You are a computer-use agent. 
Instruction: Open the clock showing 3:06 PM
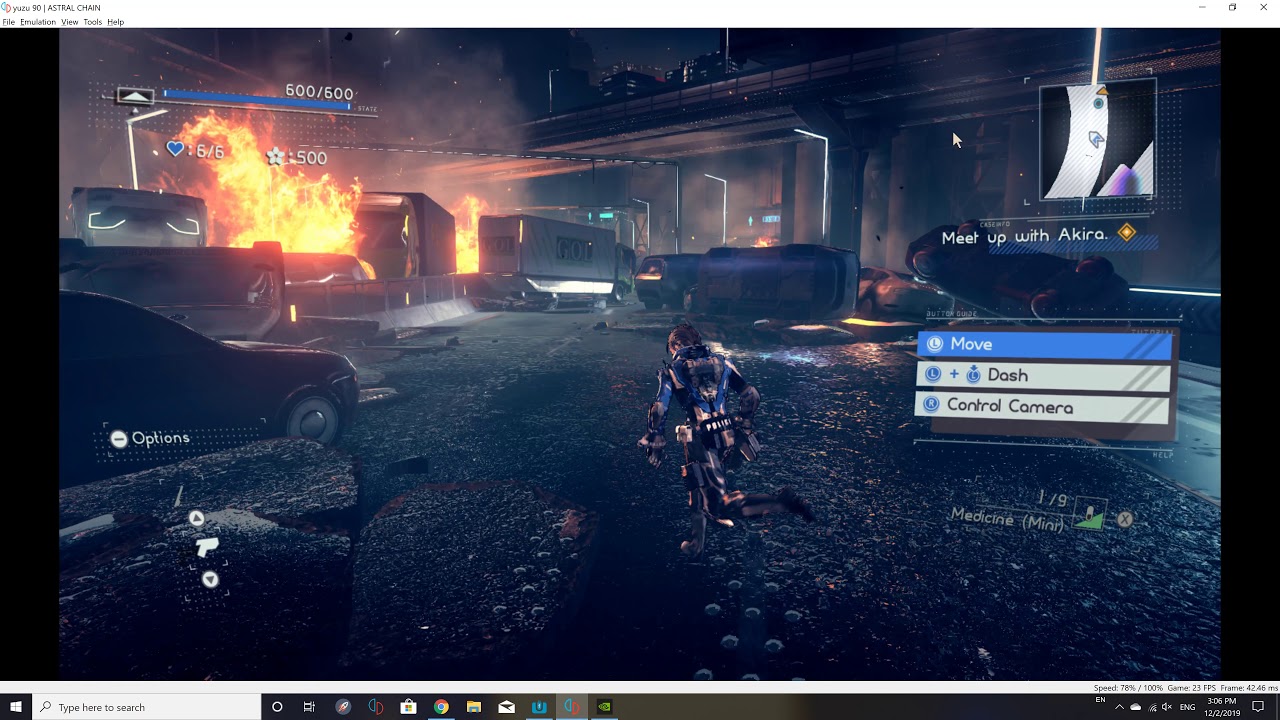point(1222,707)
